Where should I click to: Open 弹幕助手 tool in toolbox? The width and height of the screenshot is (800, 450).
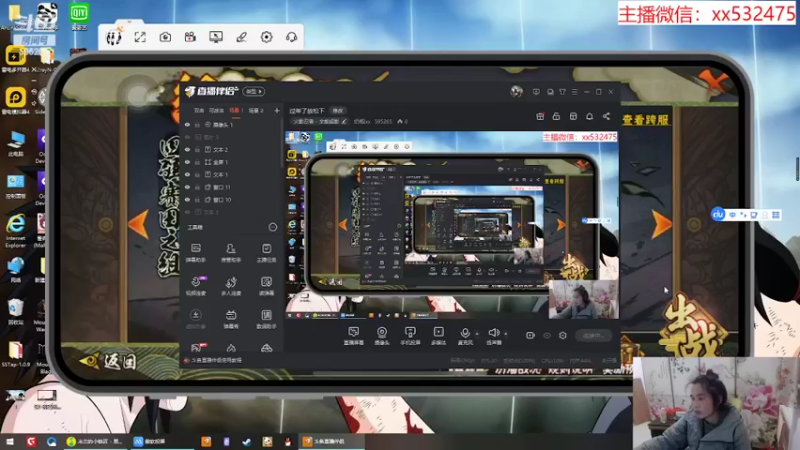pos(196,253)
